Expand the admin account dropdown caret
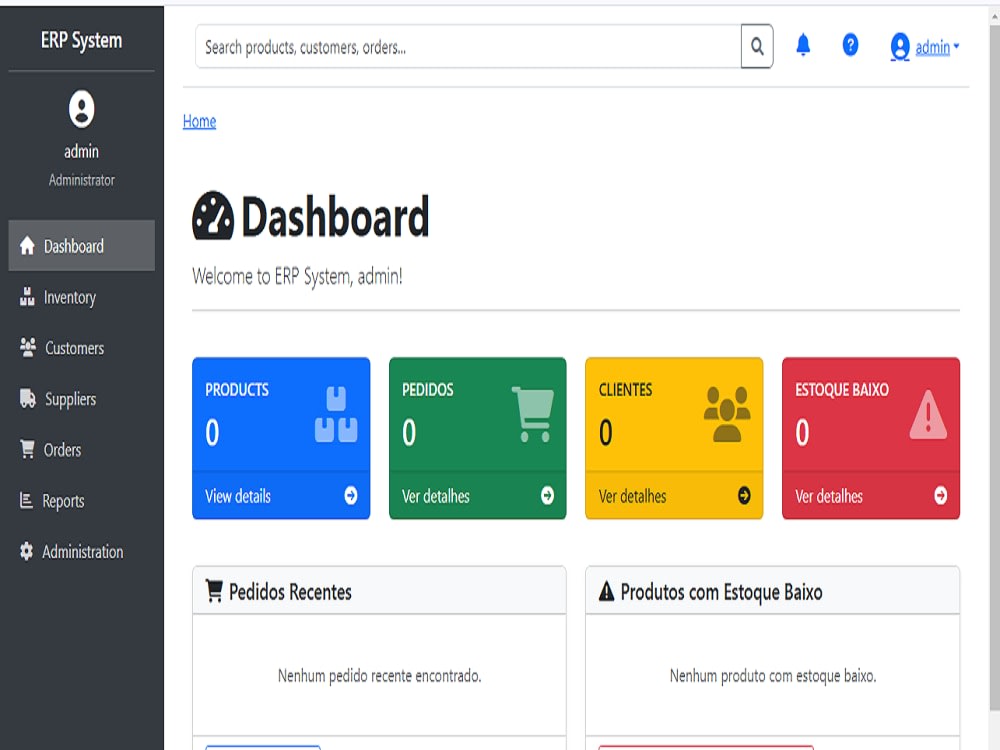This screenshot has height=750, width=1000. [956, 47]
